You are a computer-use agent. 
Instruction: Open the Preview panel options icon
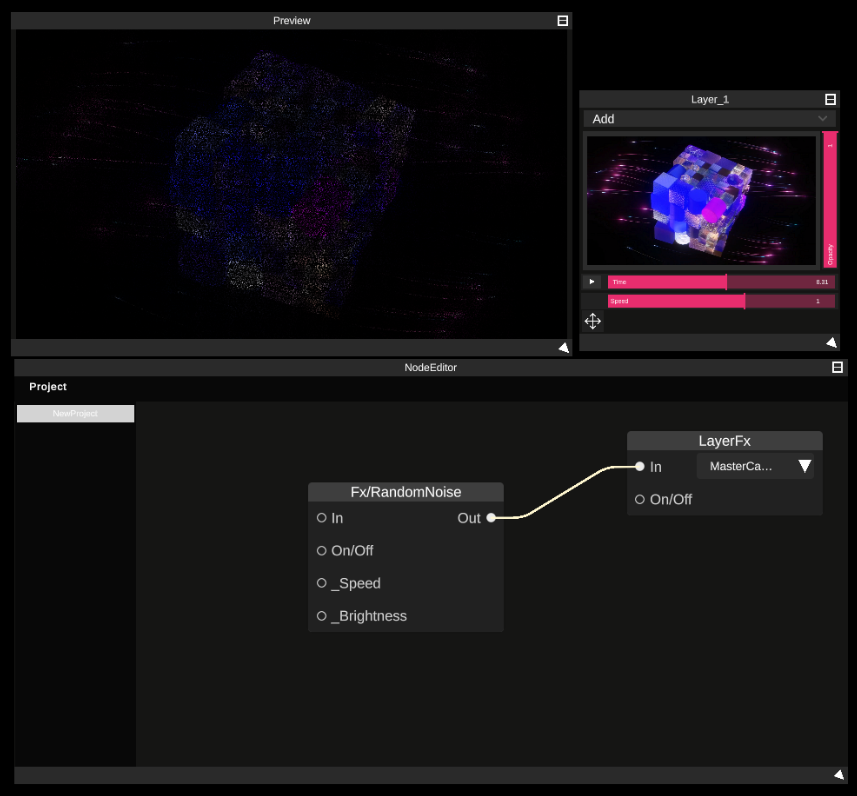[562, 20]
